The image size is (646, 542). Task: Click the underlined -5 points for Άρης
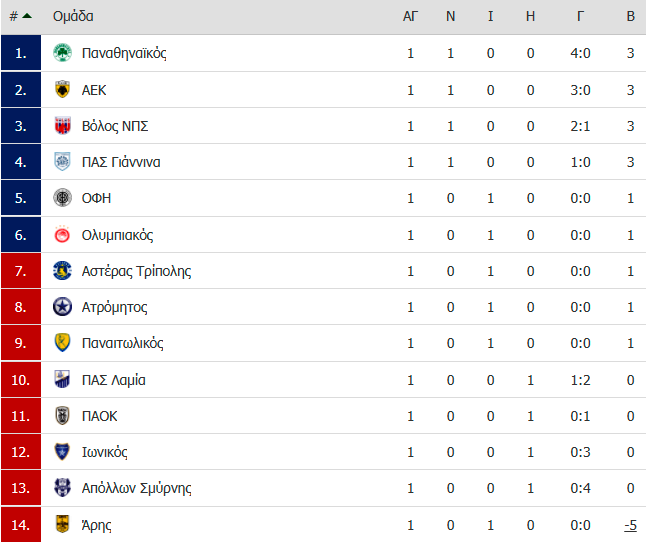pos(630,525)
